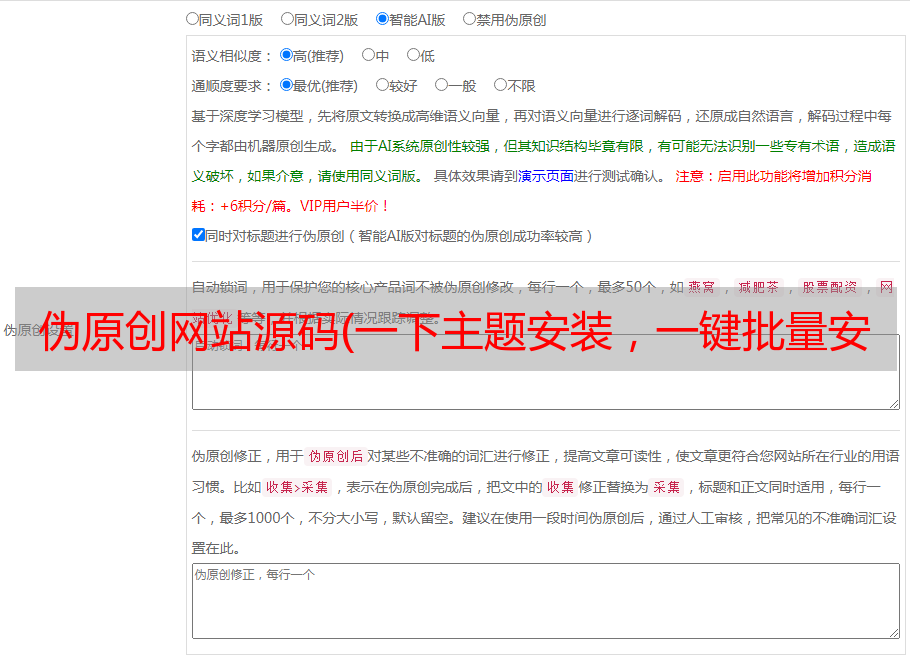Select the 智能AI版 radio option
Image resolution: width=911 pixels, height=658 pixels.
pyautogui.click(x=382, y=19)
